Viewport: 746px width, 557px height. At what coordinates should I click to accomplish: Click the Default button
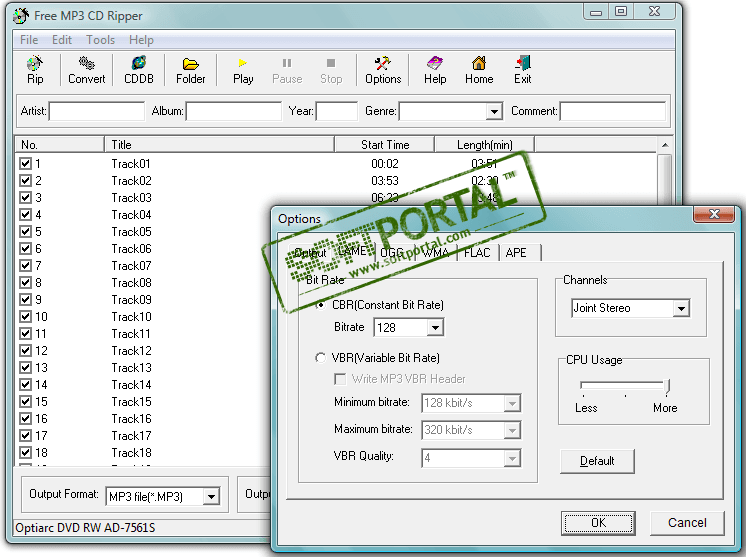597,461
